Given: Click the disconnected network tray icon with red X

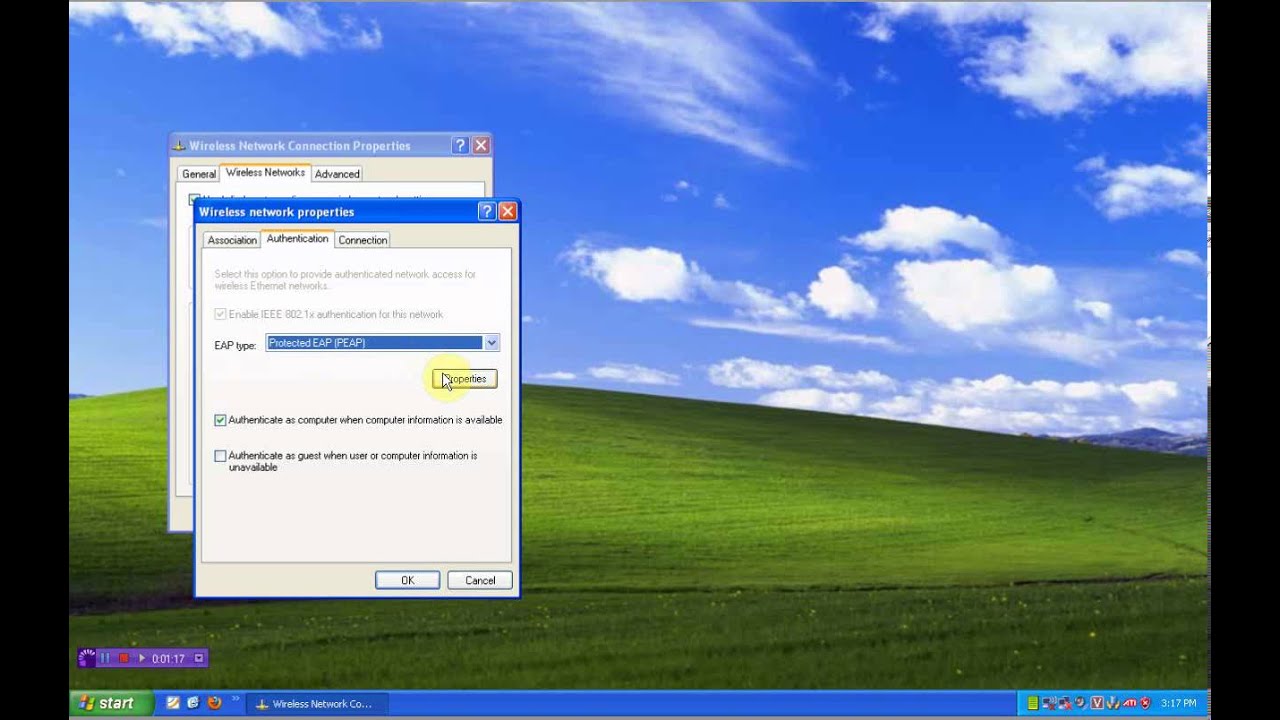Looking at the screenshot, I should [1065, 703].
